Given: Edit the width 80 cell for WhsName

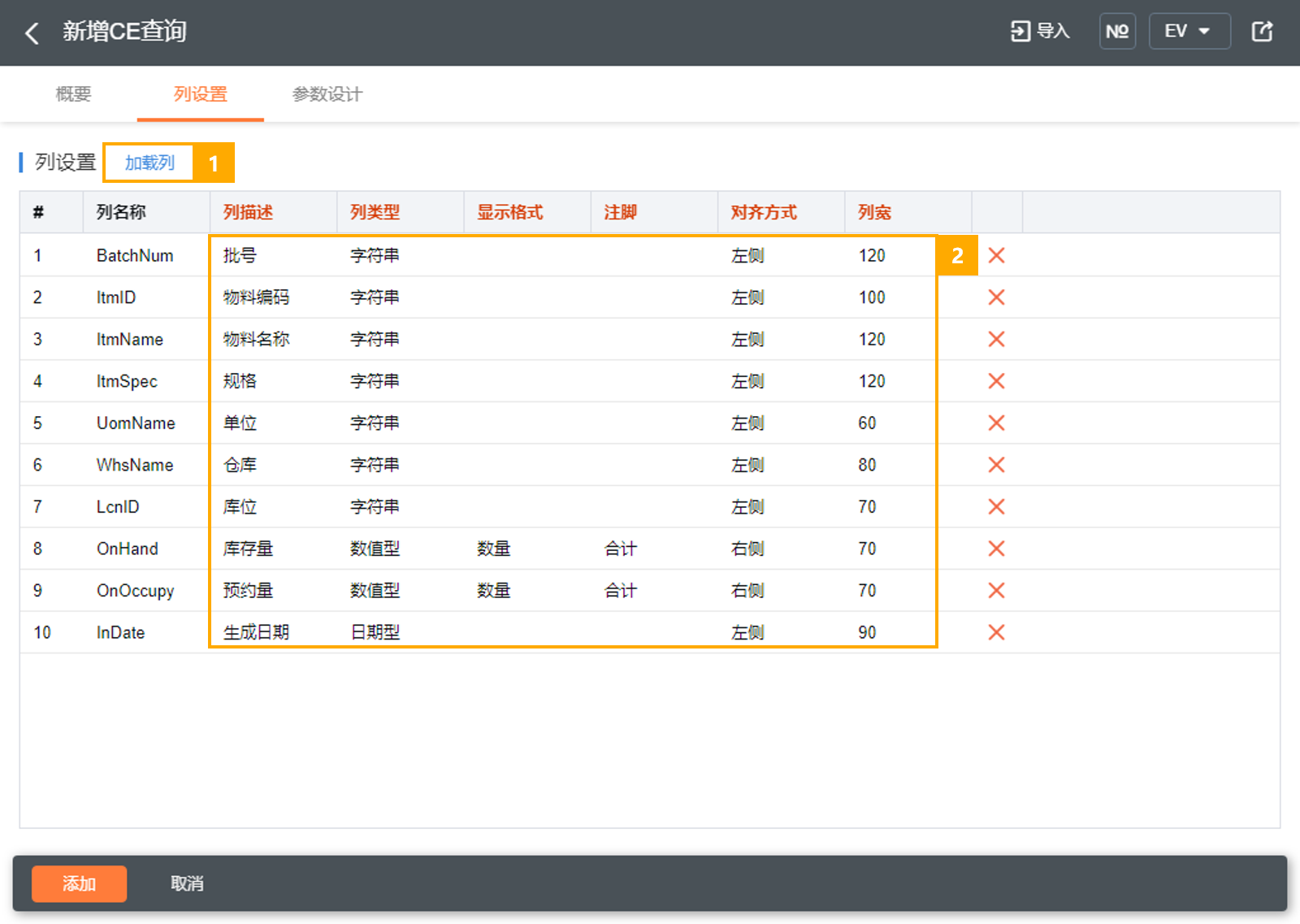Looking at the screenshot, I should click(908, 465).
